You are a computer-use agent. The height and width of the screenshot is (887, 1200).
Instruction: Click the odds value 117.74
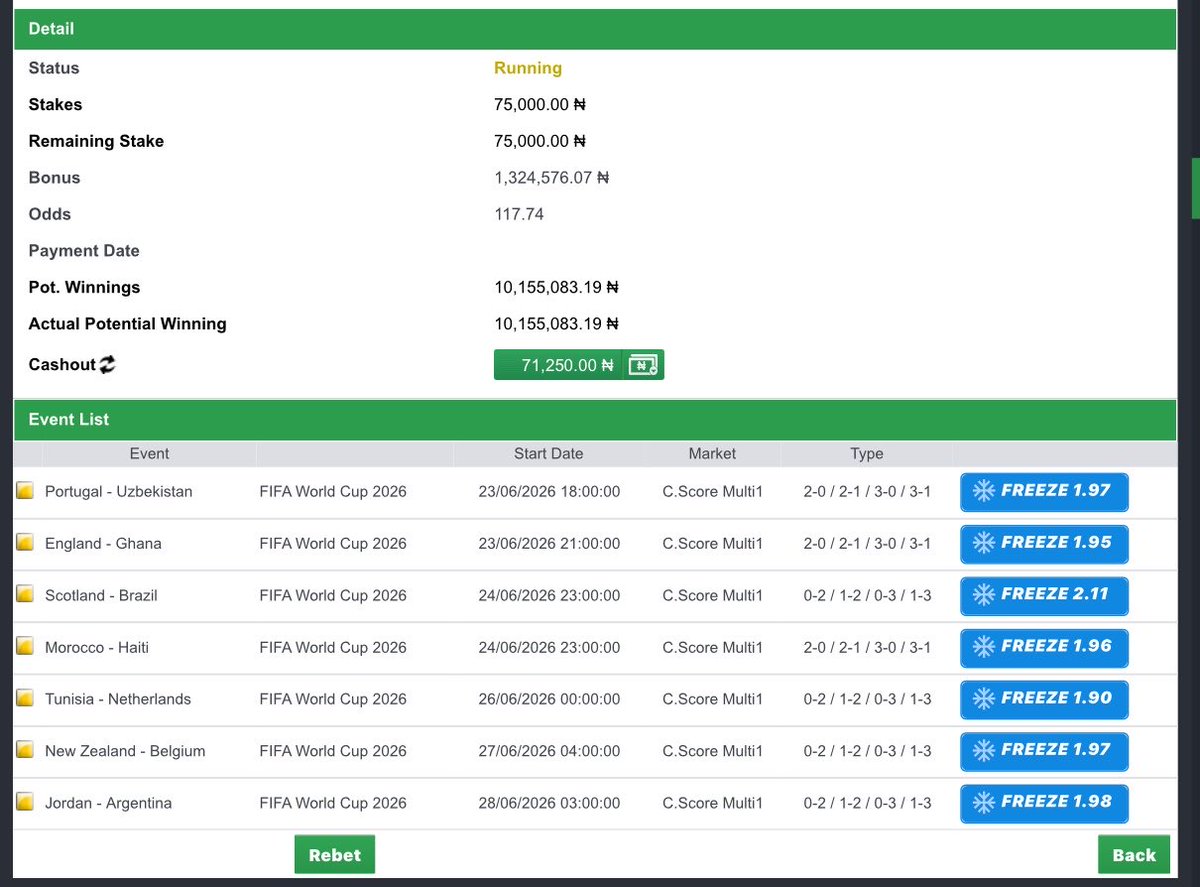519,214
